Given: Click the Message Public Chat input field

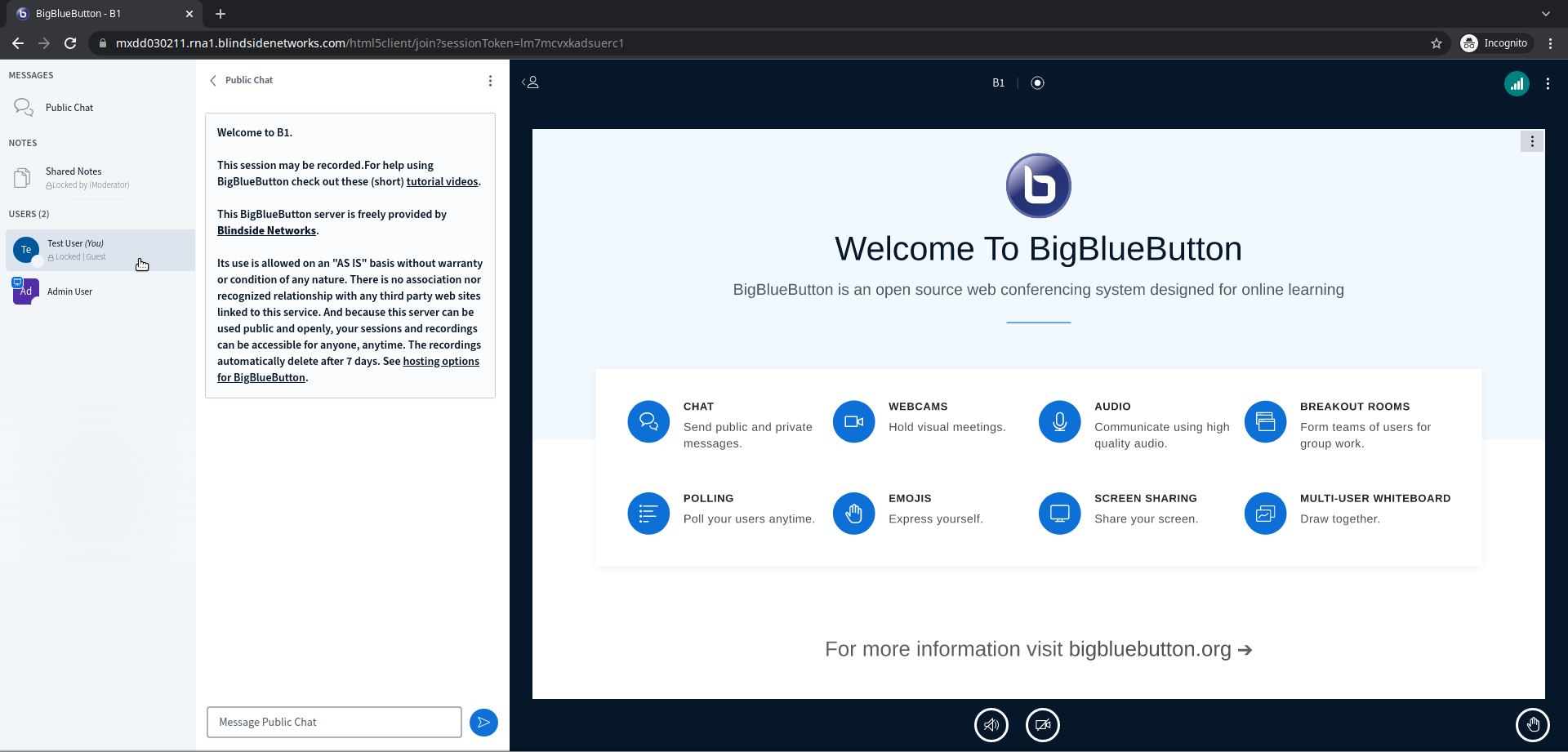Looking at the screenshot, I should (x=334, y=722).
